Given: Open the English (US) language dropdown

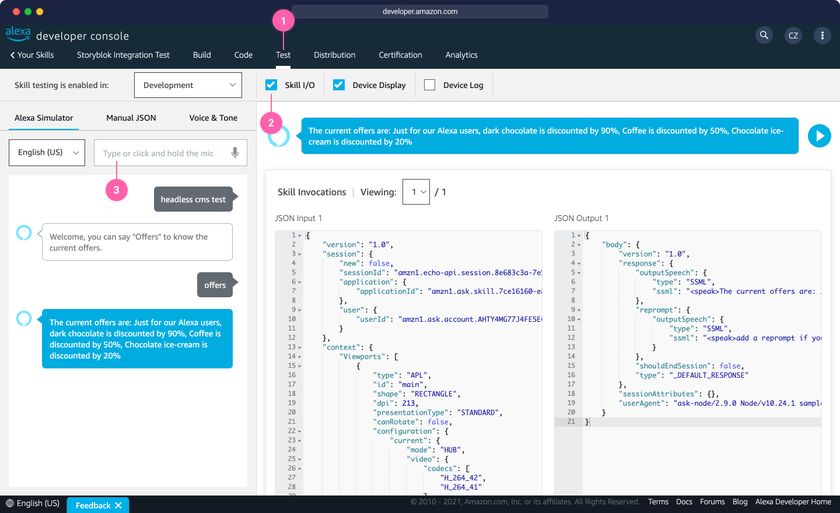Looking at the screenshot, I should pyautogui.click(x=47, y=153).
